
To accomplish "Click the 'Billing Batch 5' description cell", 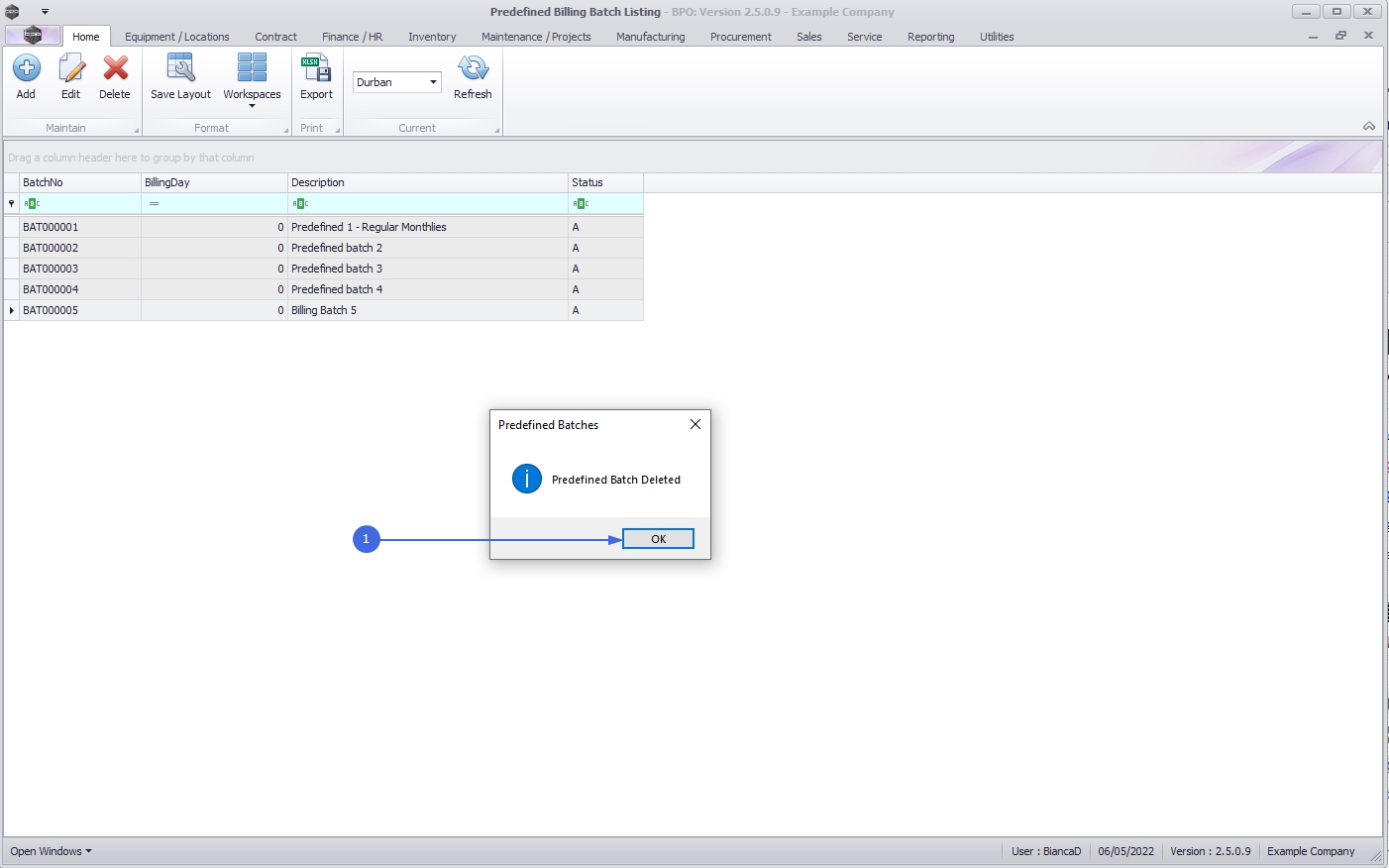I will tap(428, 310).
